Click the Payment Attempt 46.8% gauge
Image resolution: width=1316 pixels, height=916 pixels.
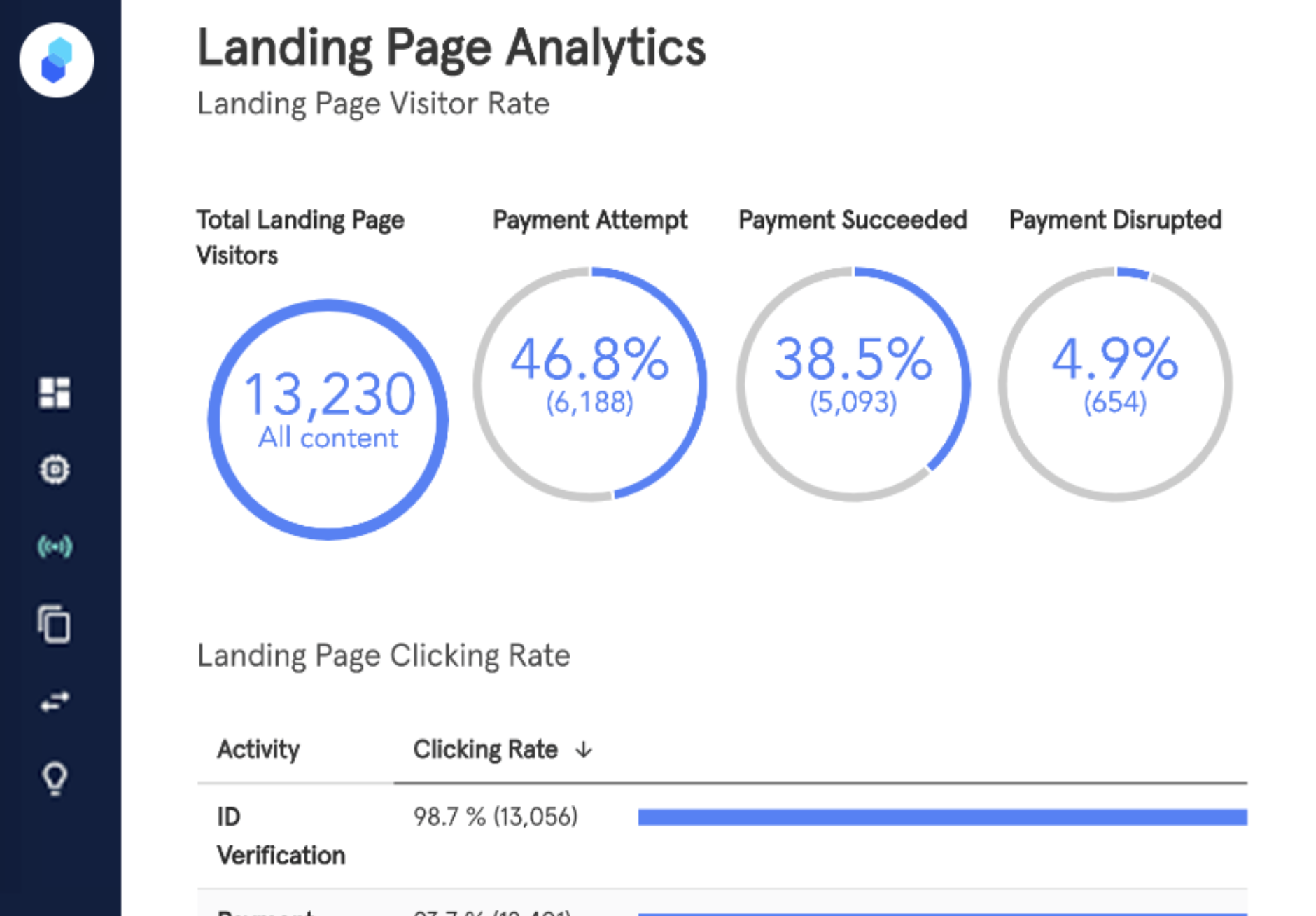click(x=590, y=384)
